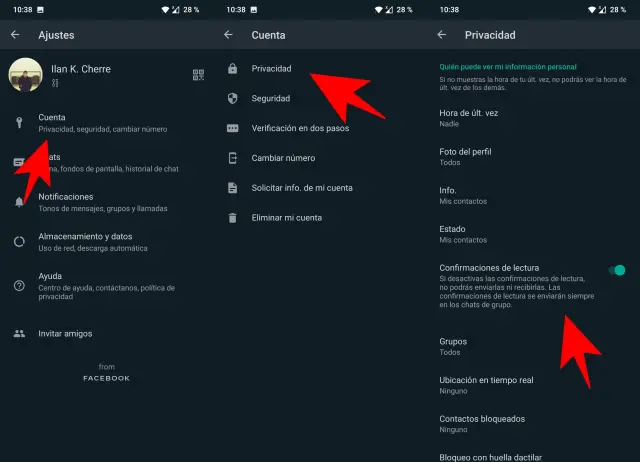Tap the Ilan K. Cherre profile photo

25,75
